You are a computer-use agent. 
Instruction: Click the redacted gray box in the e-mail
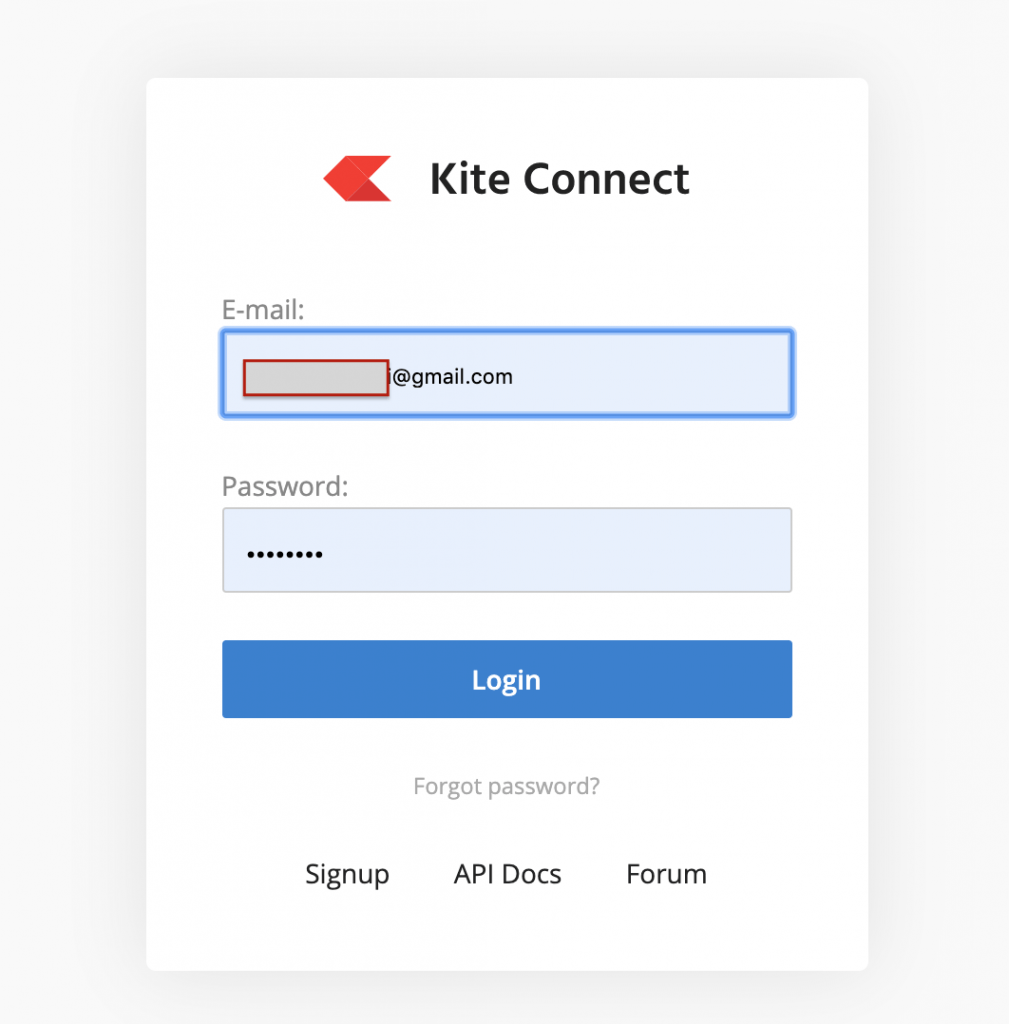click(316, 378)
